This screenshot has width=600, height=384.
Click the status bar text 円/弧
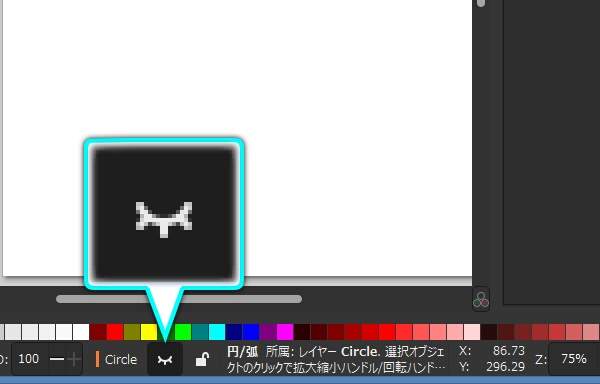[x=243, y=351]
